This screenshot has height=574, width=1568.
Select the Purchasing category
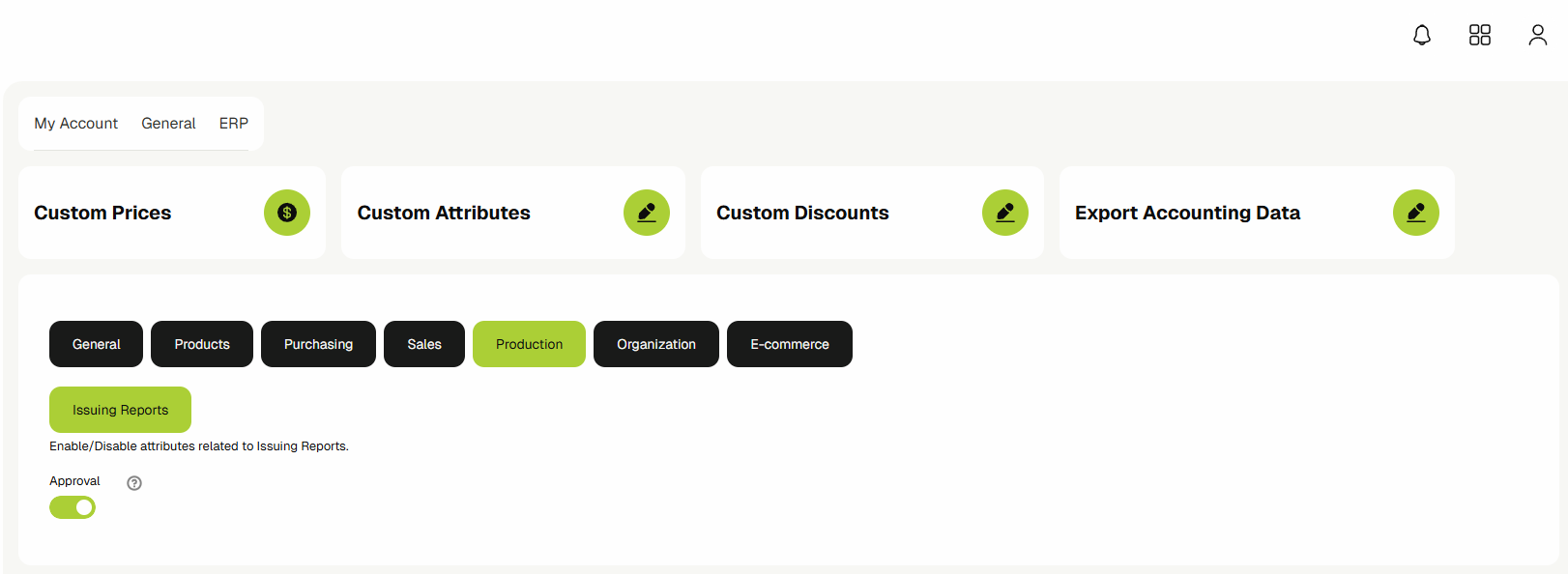pyautogui.click(x=318, y=343)
